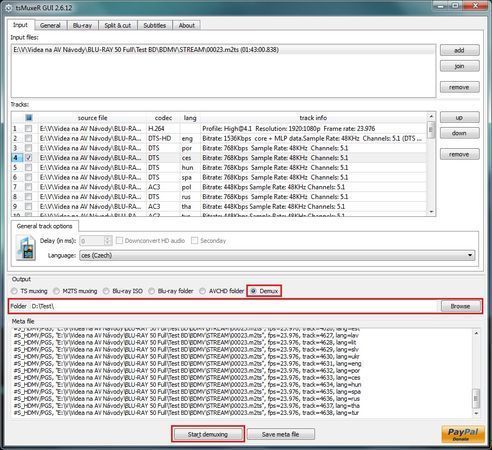Check track 6 DTS spa checkbox

[29, 177]
